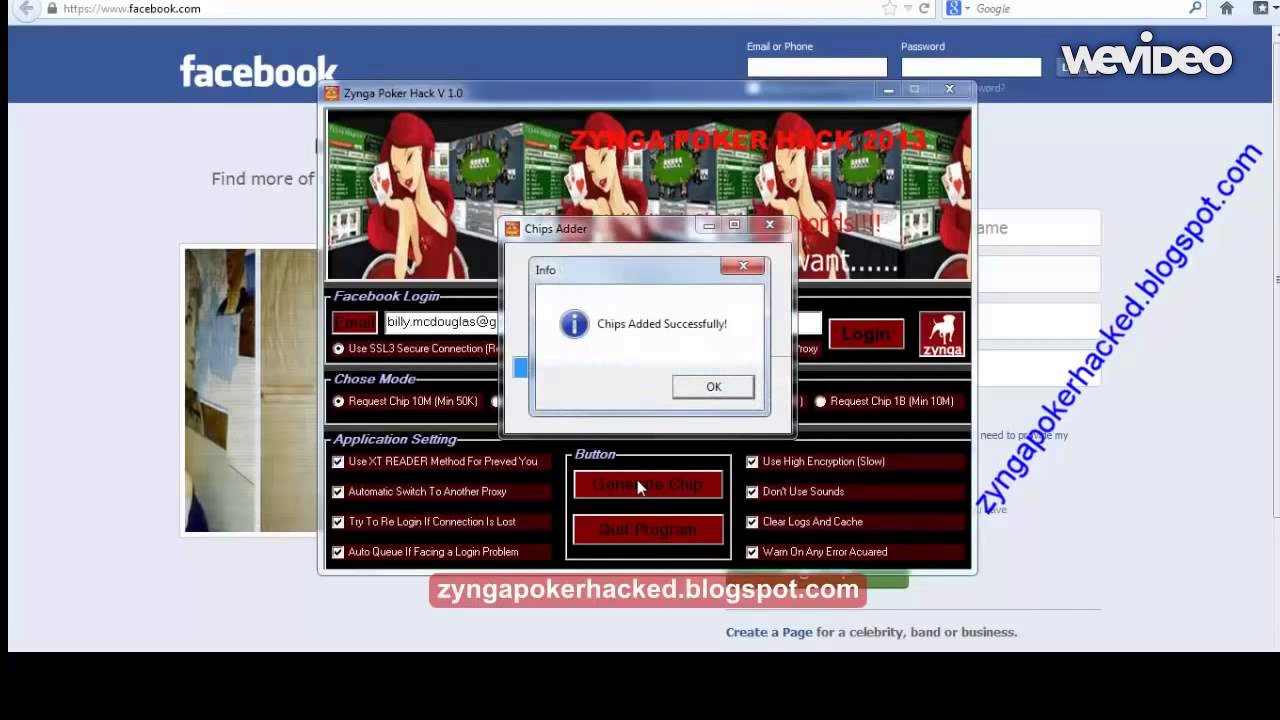The height and width of the screenshot is (720, 1280).
Task: Click the red Login button
Action: pos(866,334)
